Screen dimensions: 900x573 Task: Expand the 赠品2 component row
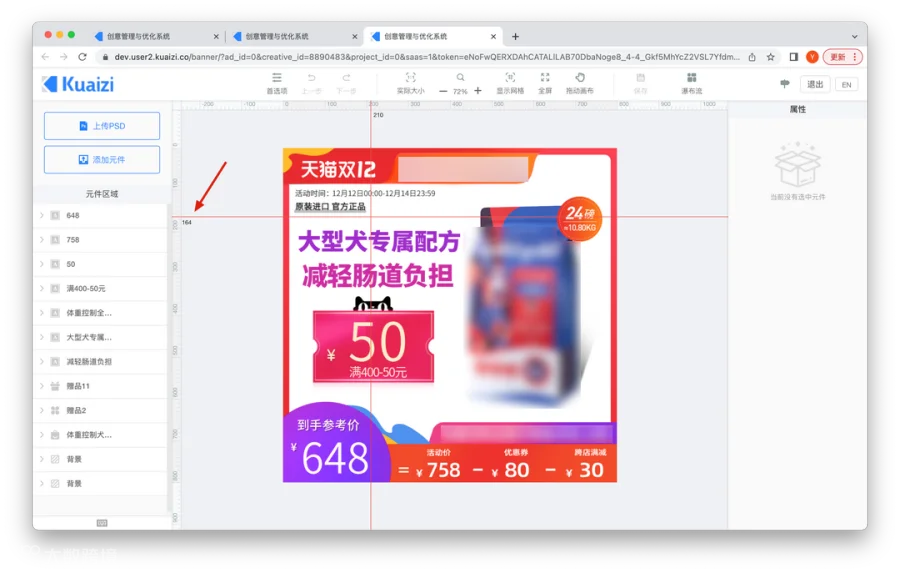42,410
